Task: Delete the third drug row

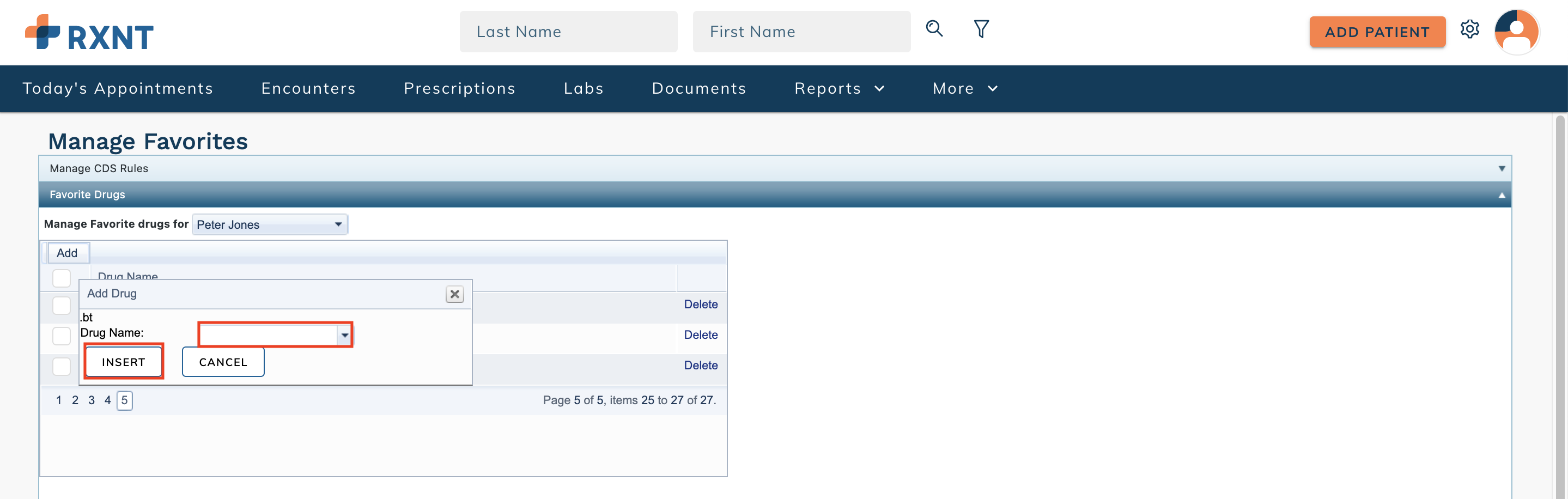Action: tap(701, 365)
